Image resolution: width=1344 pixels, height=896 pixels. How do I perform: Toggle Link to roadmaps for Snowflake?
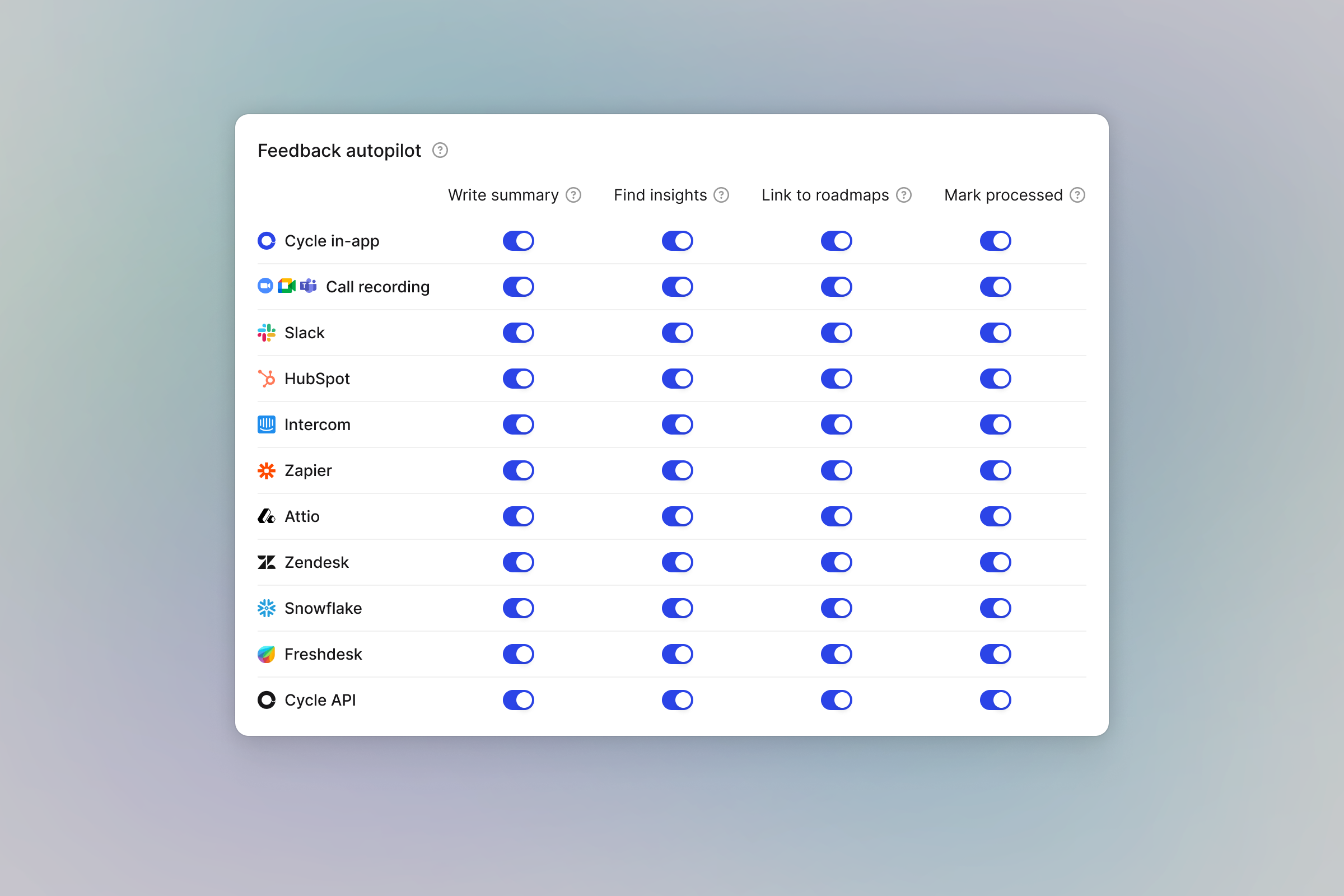pos(837,608)
